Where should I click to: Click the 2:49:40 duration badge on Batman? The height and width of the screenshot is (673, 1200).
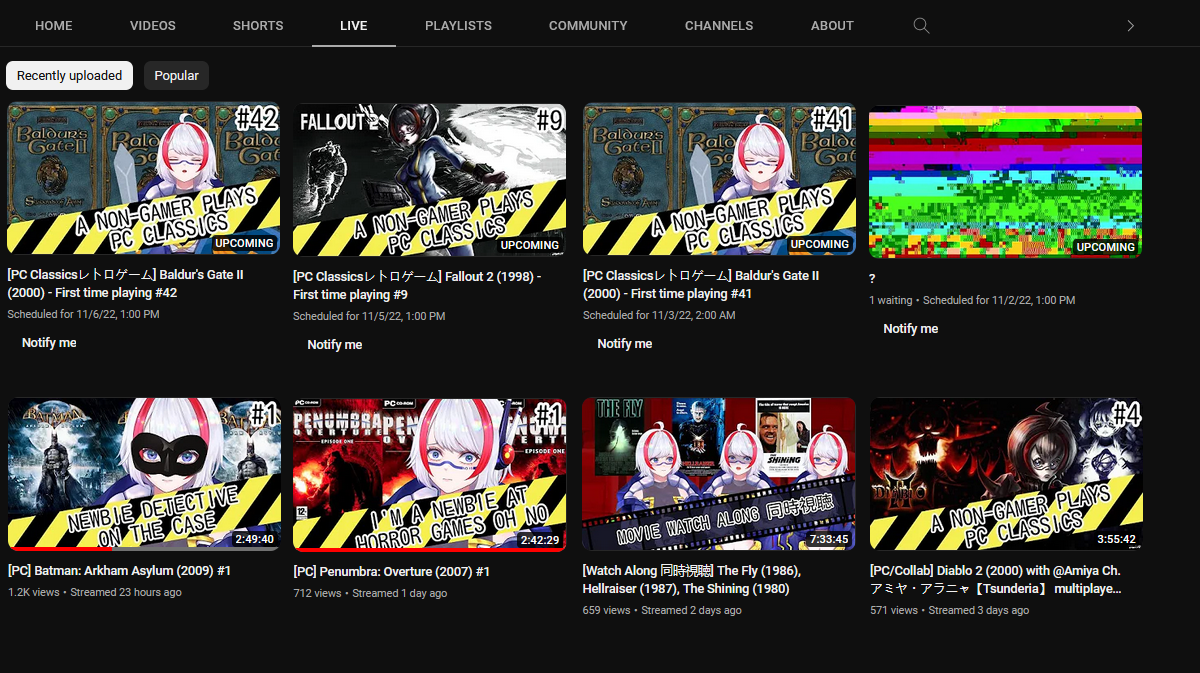(254, 539)
